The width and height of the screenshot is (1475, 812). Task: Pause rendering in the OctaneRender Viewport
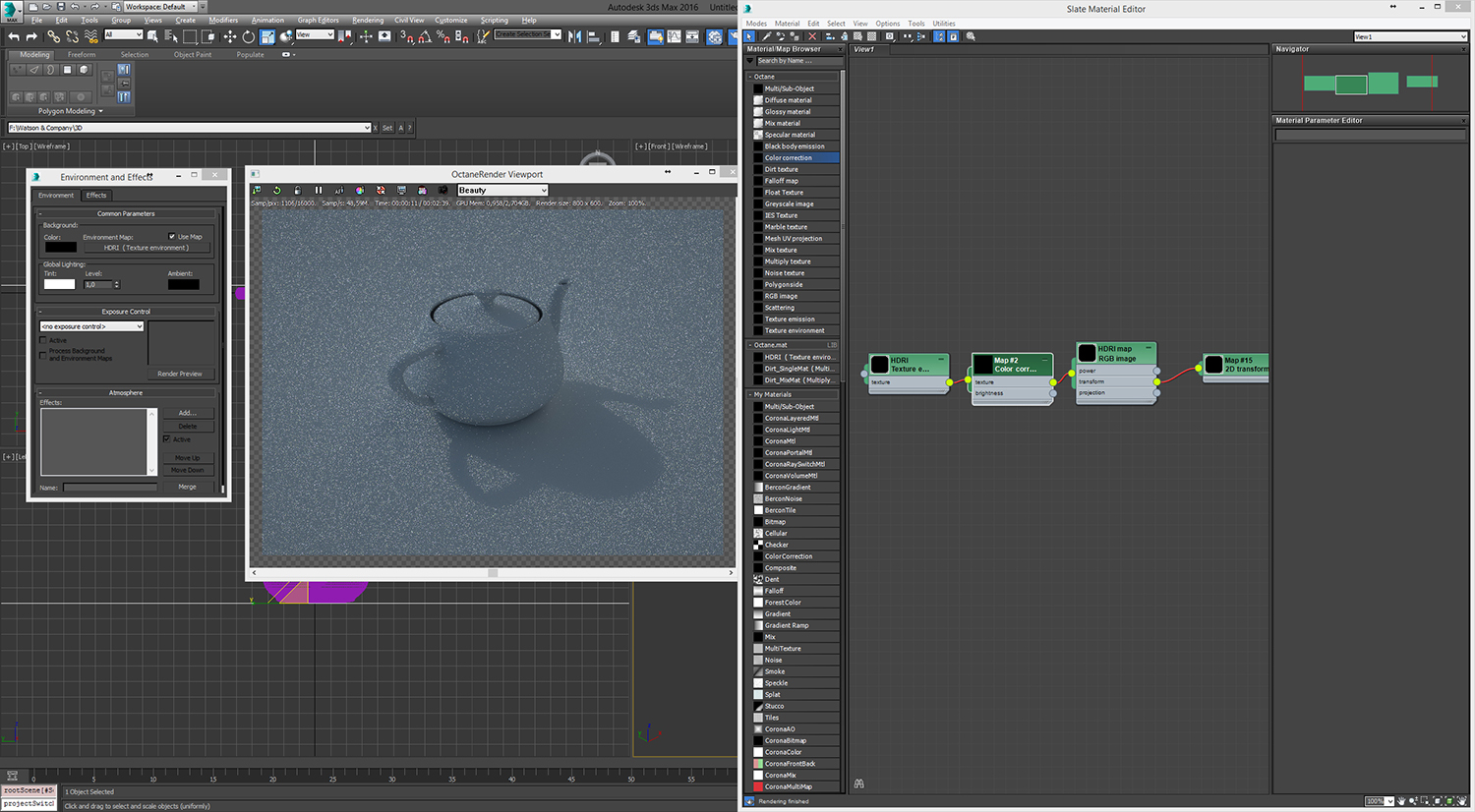point(318,190)
